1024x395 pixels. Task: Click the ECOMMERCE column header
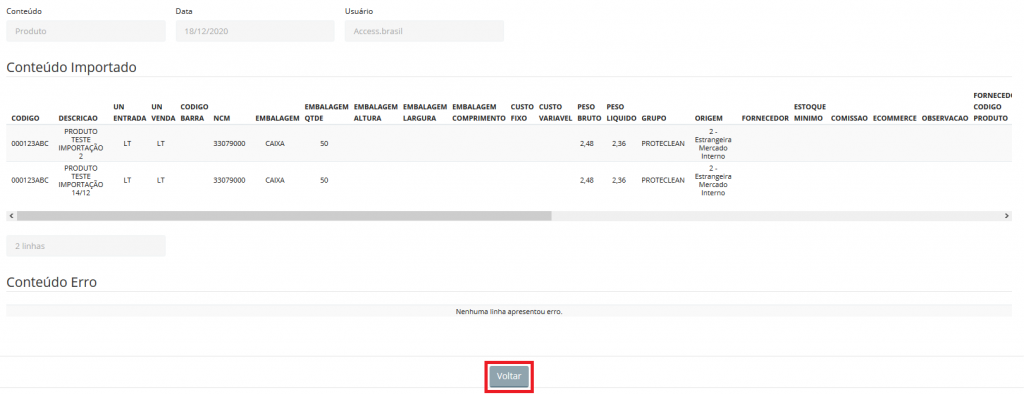click(x=895, y=118)
